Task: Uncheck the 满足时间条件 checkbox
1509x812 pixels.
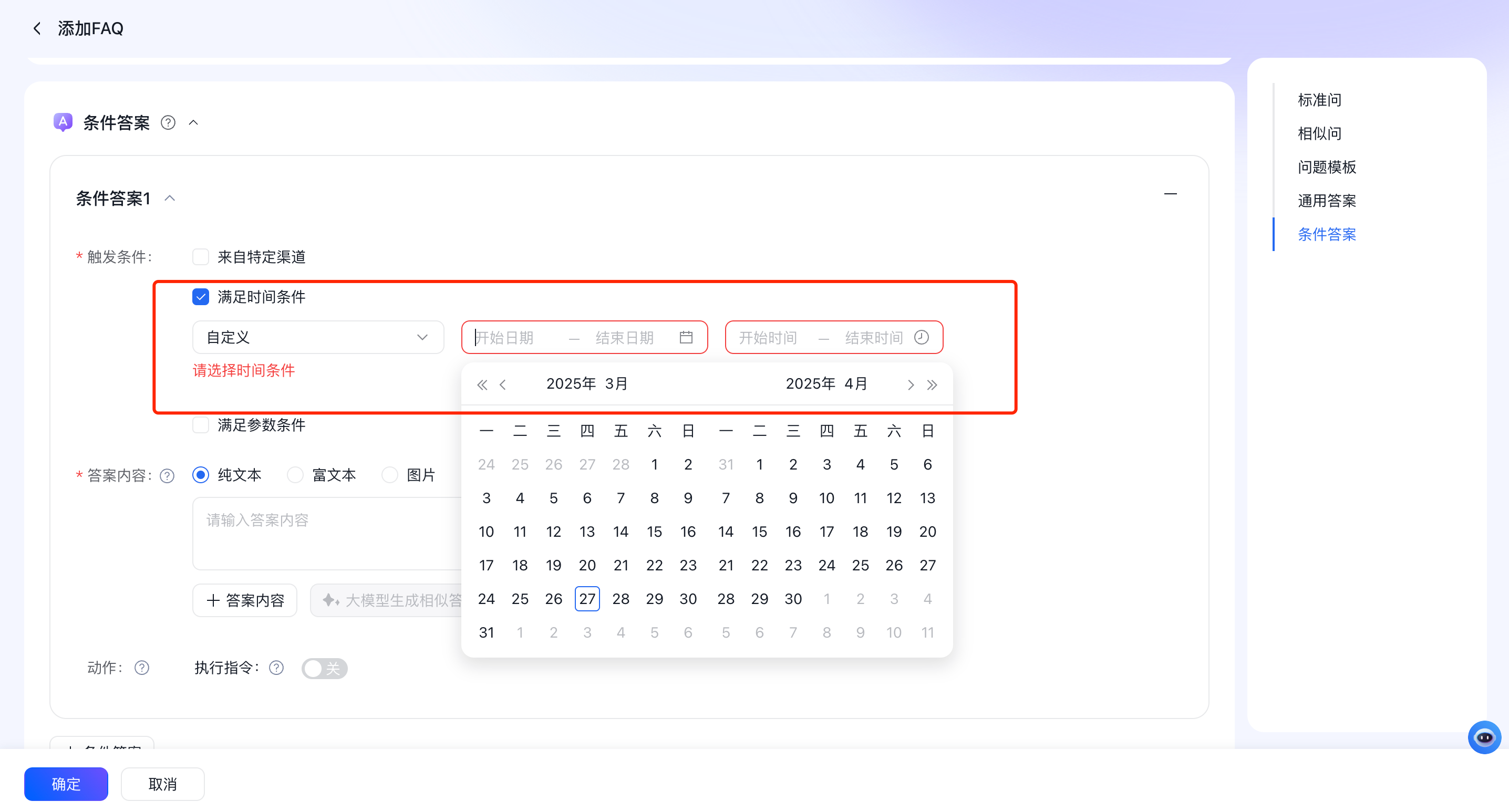Action: (x=201, y=297)
